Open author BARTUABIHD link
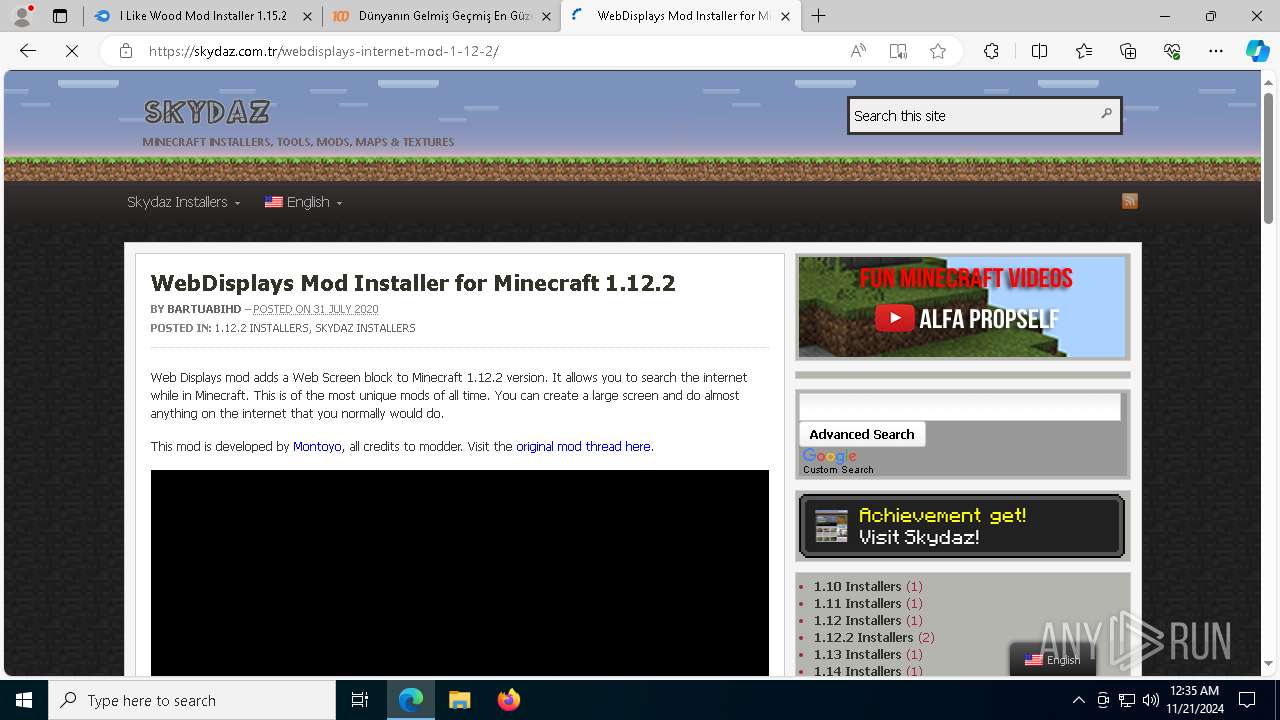The width and height of the screenshot is (1280, 720). click(204, 309)
